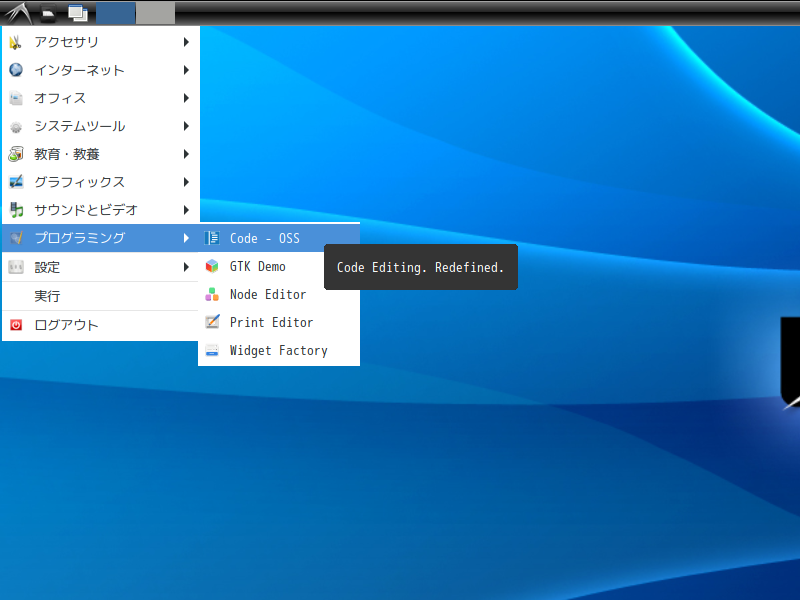Click the Programming category icon

click(x=16, y=238)
